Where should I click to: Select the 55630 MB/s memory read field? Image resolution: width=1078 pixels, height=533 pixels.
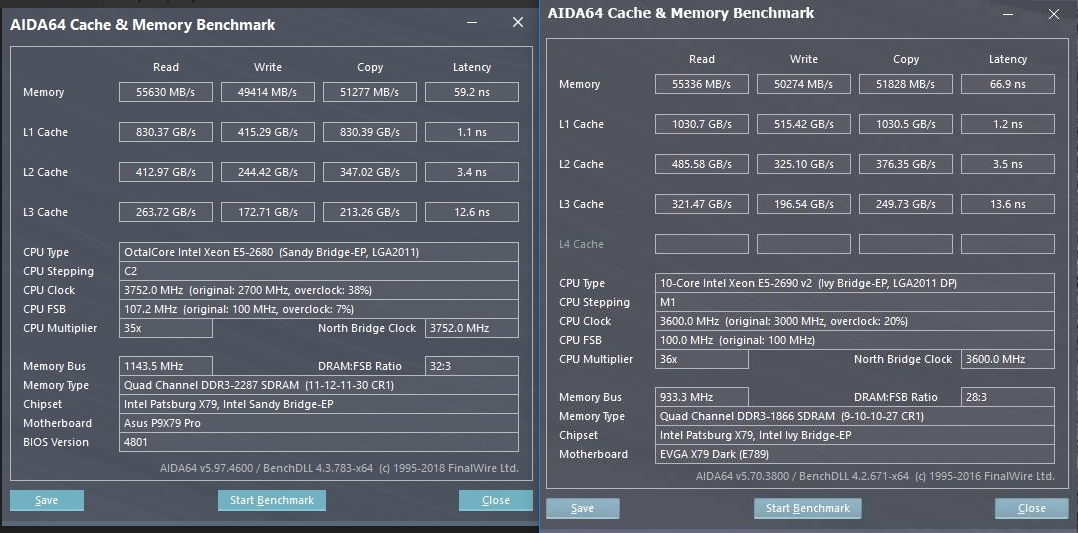(166, 92)
